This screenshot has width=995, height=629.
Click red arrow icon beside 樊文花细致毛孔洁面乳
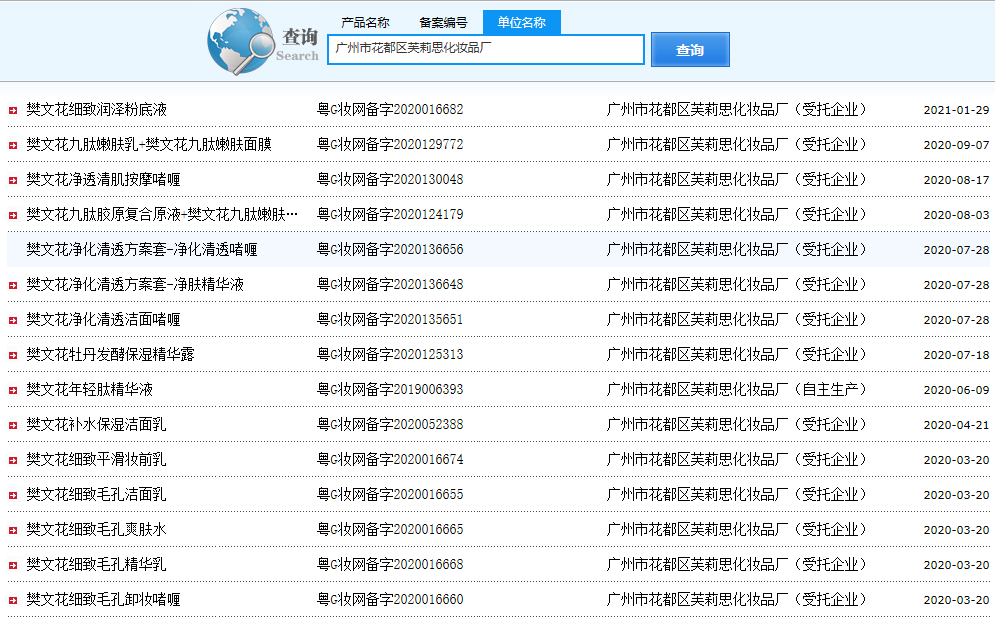(13, 495)
